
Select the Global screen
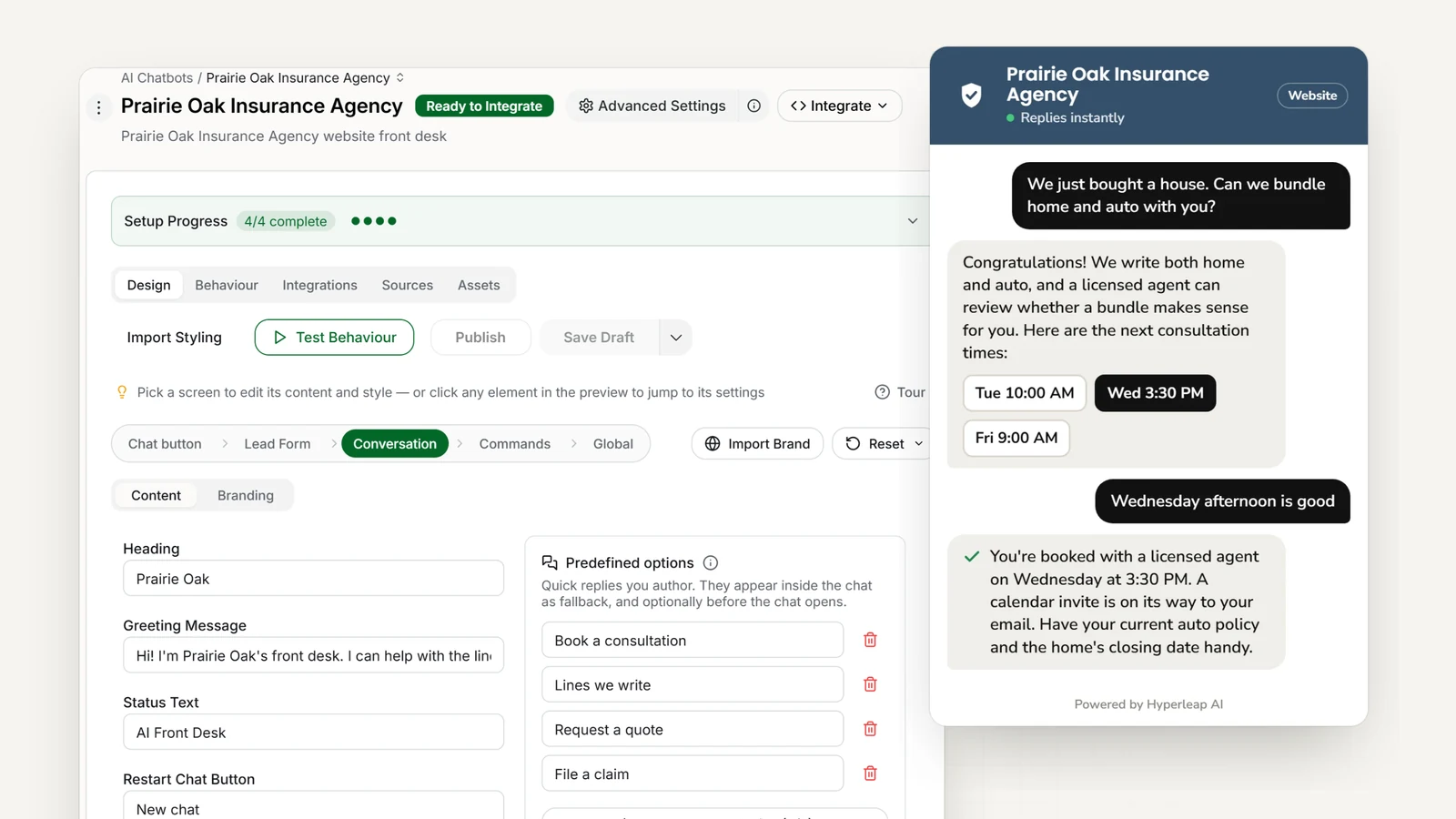point(613,444)
